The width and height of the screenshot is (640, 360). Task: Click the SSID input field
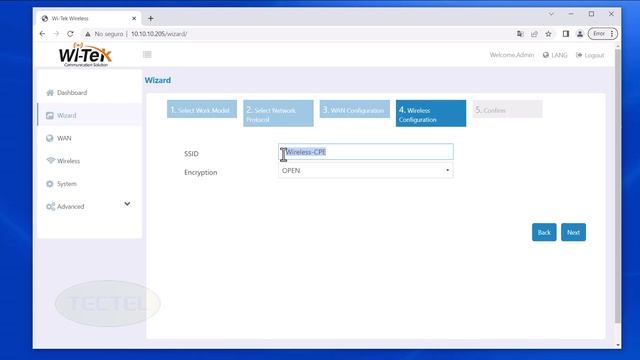tap(366, 152)
